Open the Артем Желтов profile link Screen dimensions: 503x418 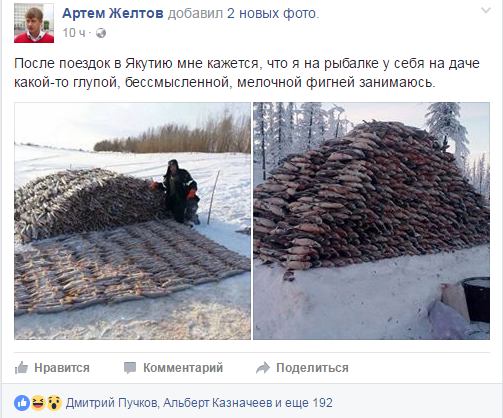[113, 13]
